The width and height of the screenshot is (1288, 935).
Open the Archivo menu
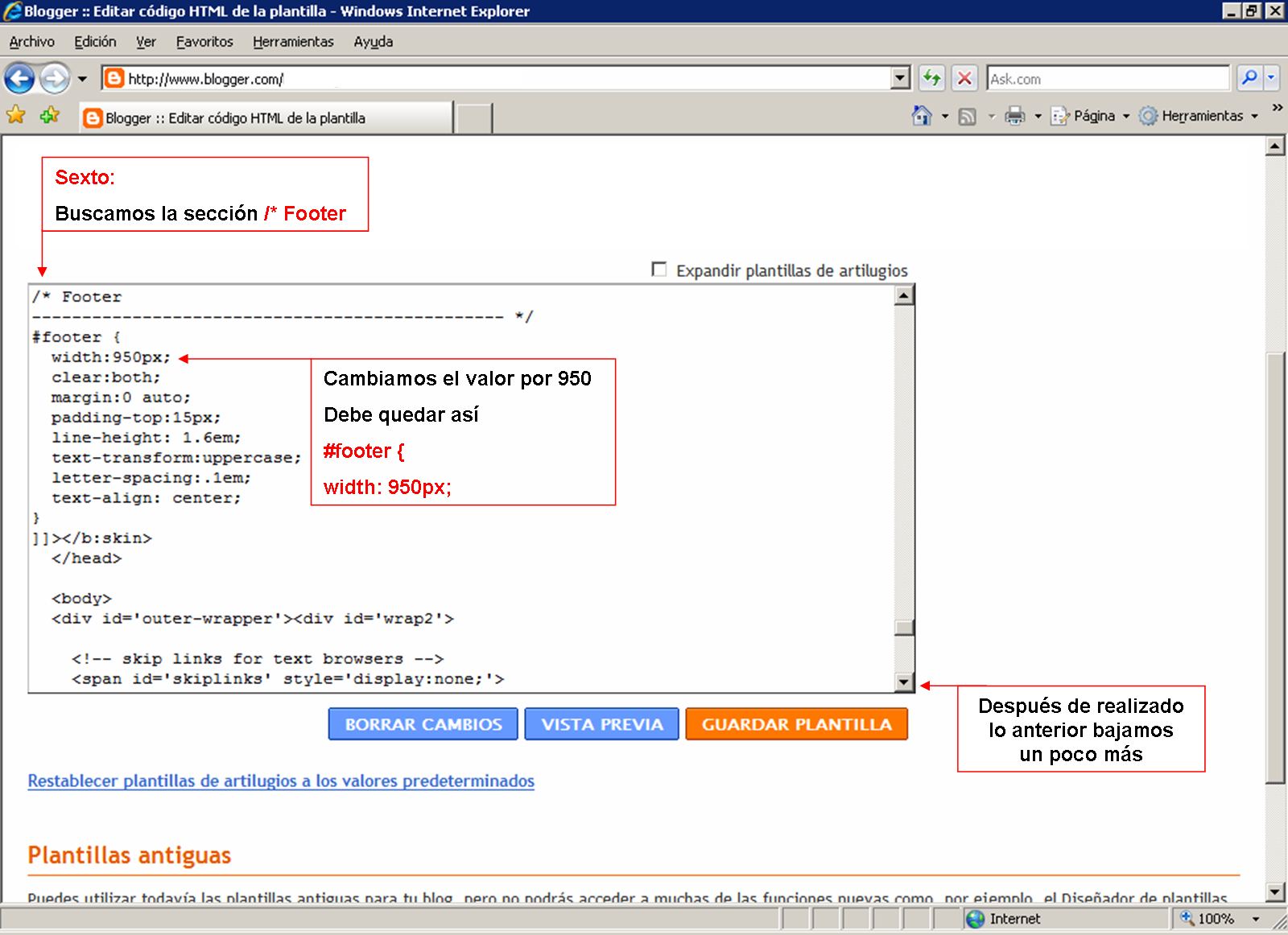click(31, 42)
